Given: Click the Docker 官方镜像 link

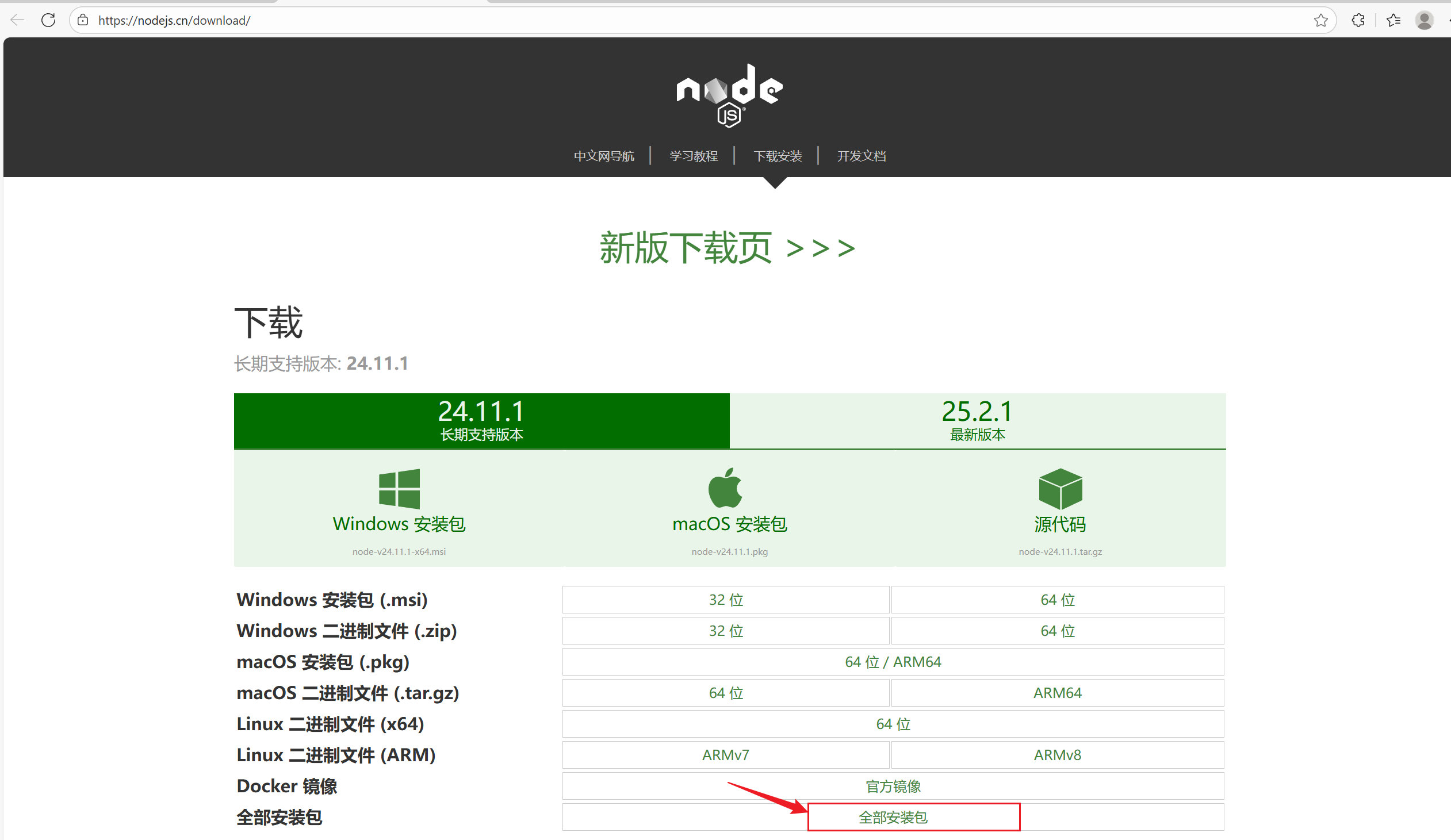Looking at the screenshot, I should (893, 786).
